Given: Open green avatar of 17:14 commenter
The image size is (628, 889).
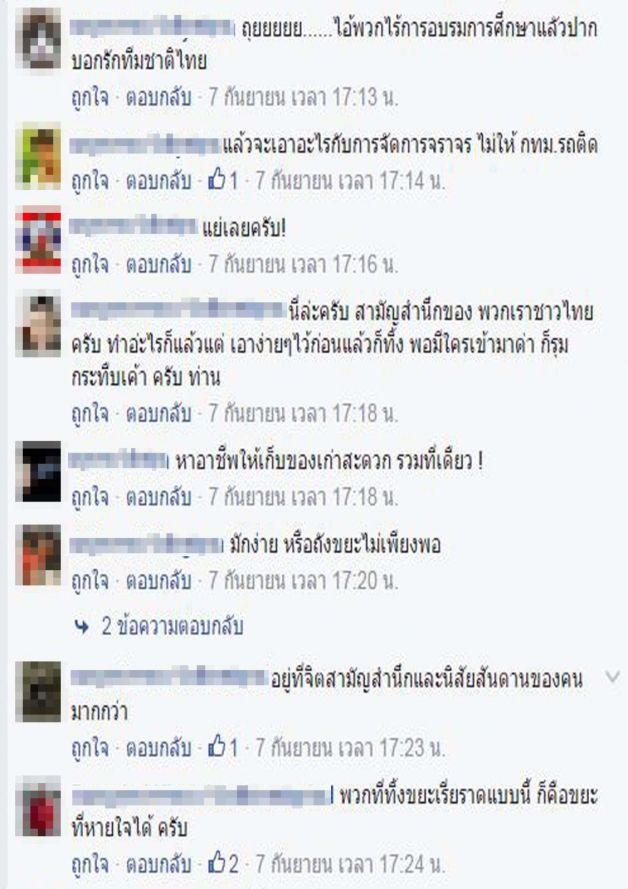Looking at the screenshot, I should point(38,155).
